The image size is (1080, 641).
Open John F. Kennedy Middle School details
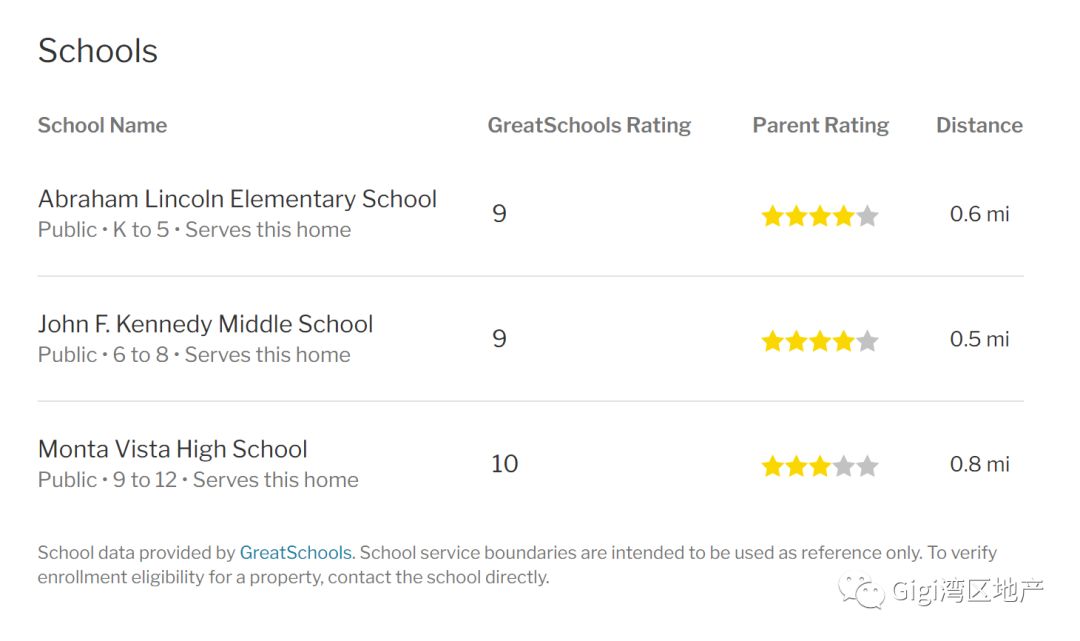click(205, 324)
